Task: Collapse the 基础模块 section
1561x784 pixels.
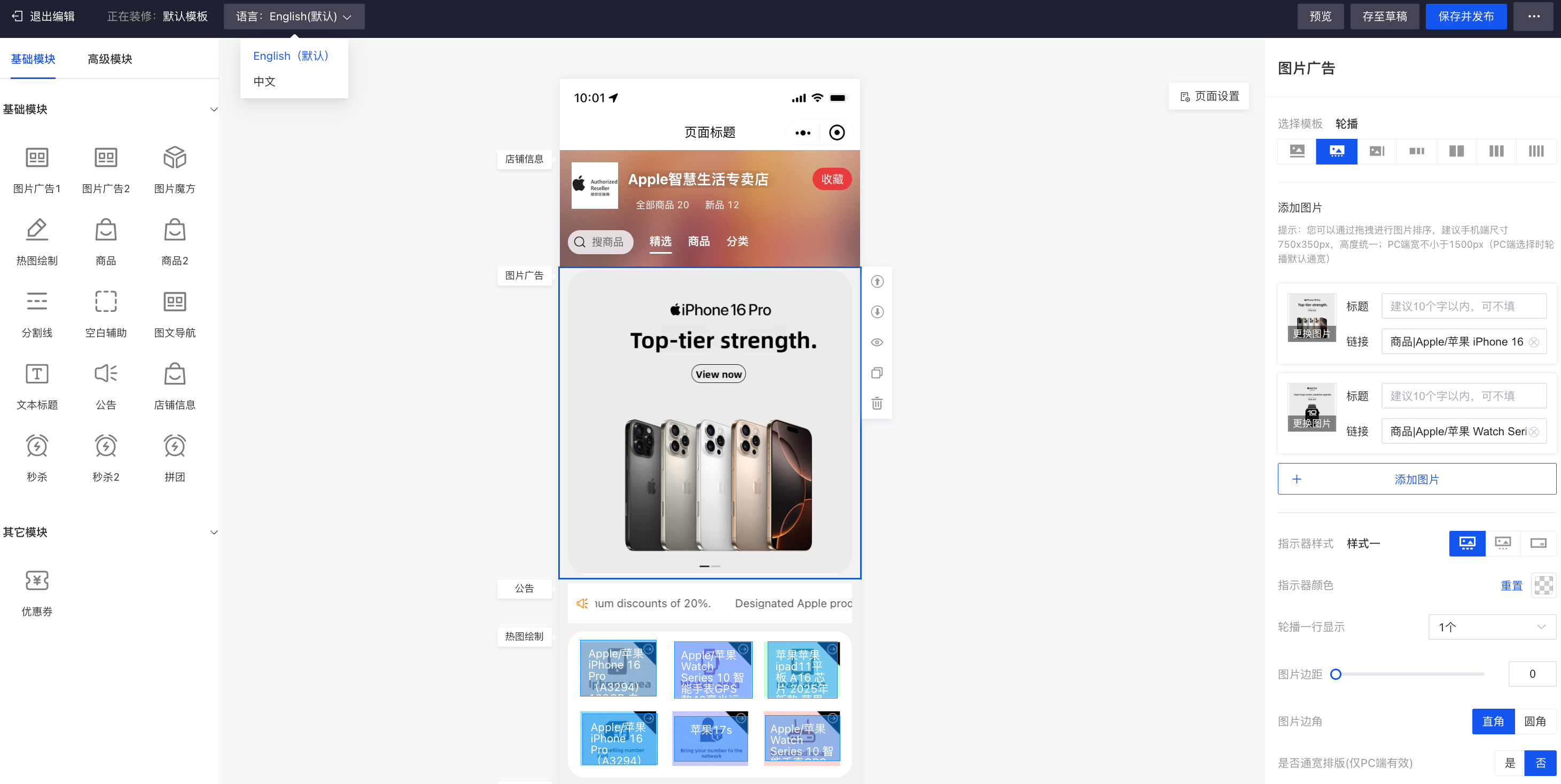Action: 213,109
